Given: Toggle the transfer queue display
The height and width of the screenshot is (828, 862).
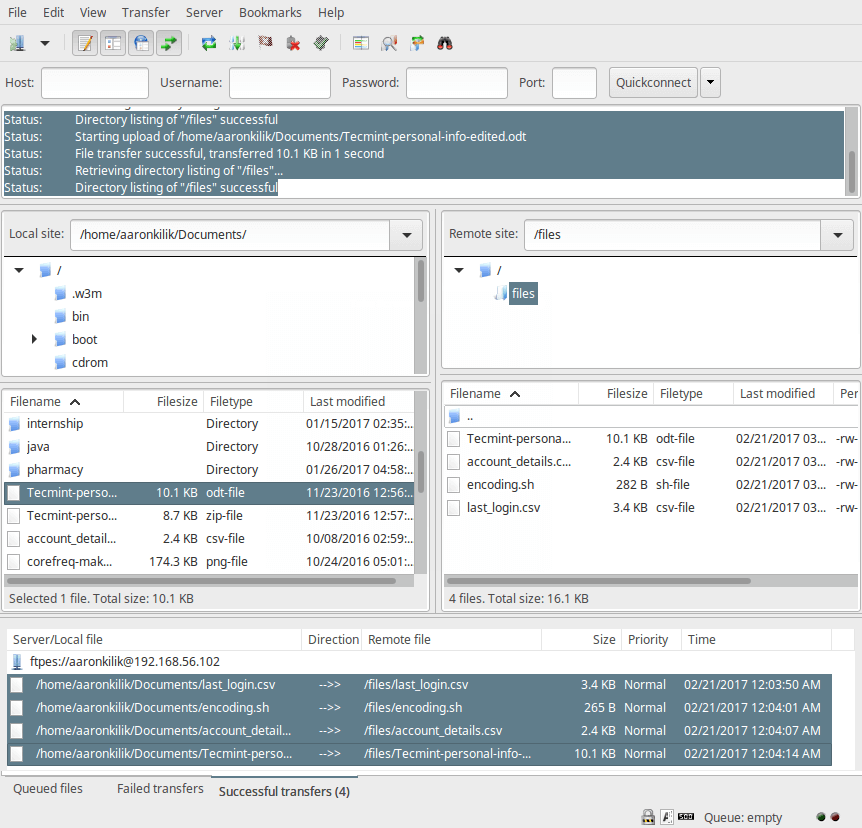Looking at the screenshot, I should (x=169, y=43).
